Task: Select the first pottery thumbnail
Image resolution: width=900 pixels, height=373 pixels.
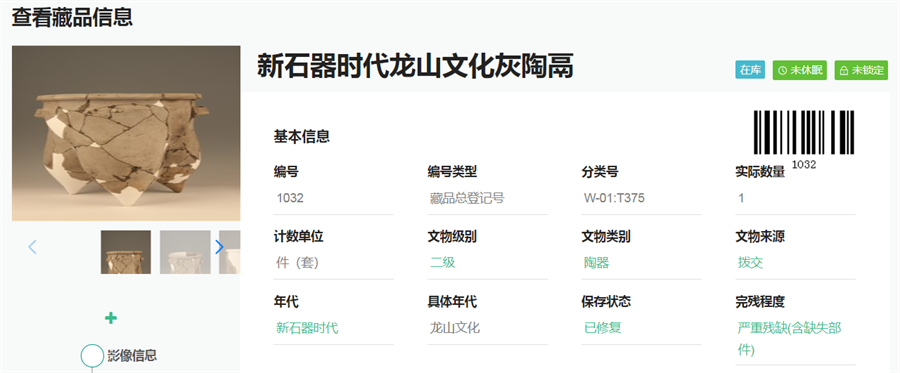Action: pyautogui.click(x=126, y=252)
